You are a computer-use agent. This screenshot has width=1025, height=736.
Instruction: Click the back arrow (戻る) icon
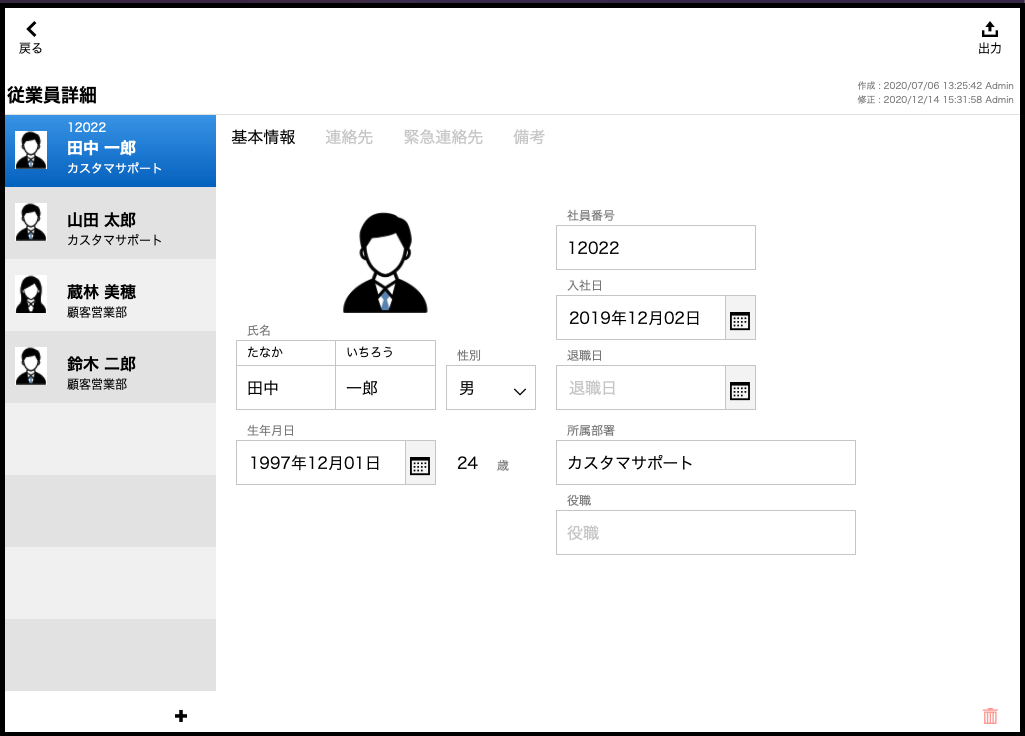pyautogui.click(x=31, y=30)
